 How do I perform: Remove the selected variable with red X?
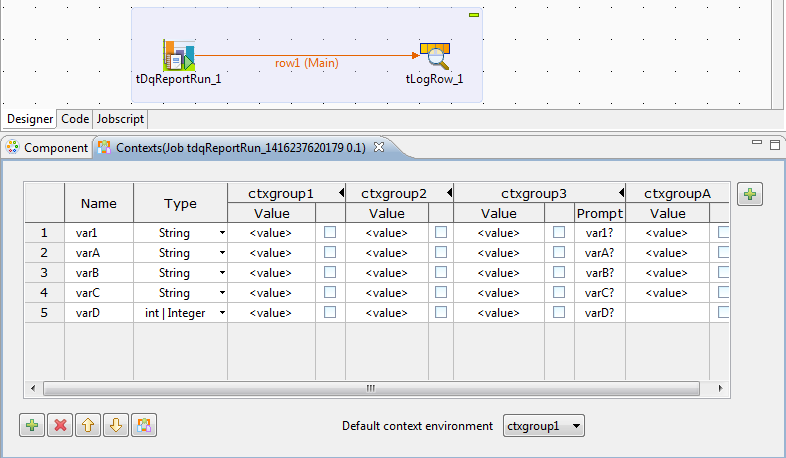point(60,425)
